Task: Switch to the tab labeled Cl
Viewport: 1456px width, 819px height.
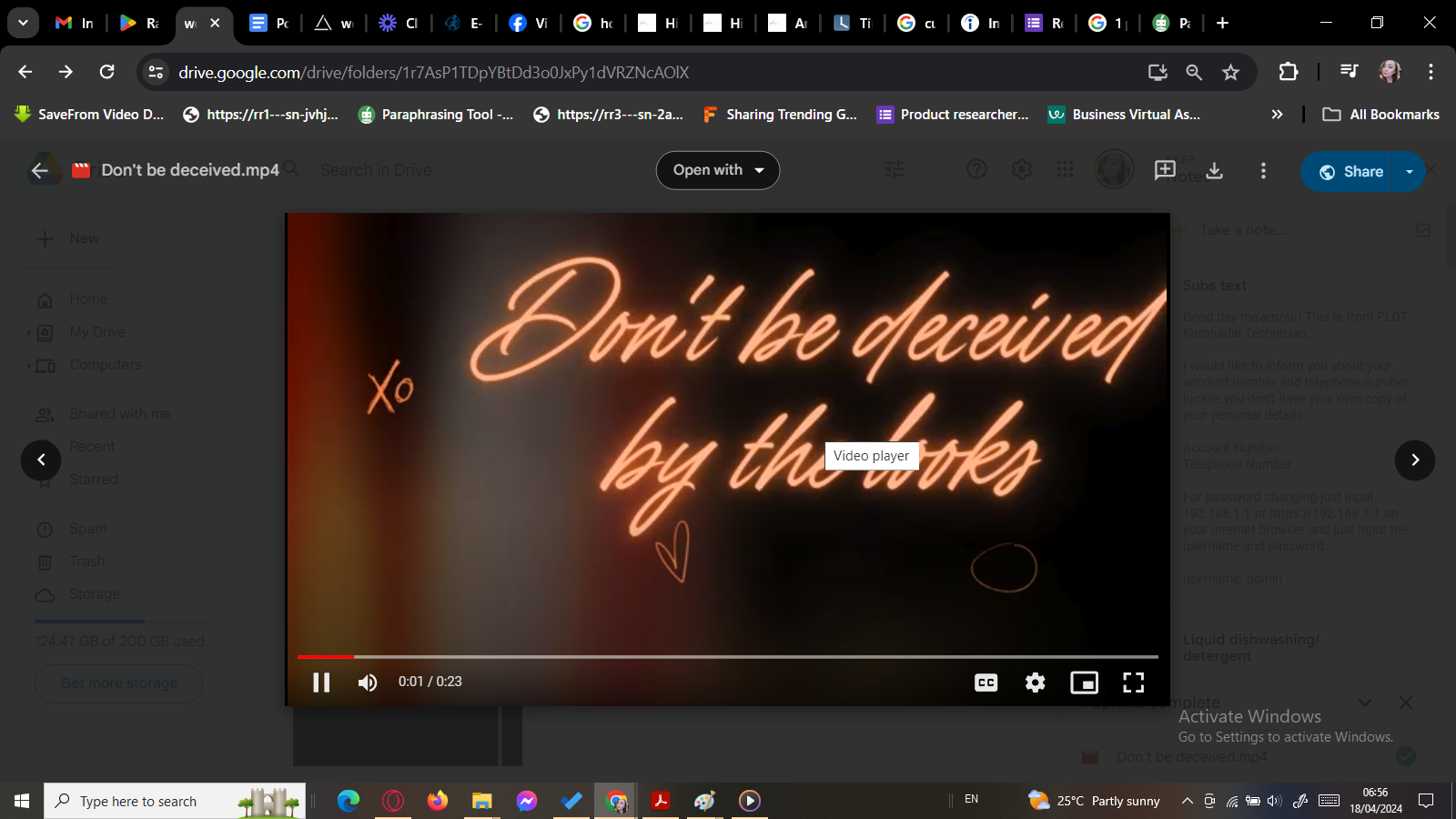Action: [x=399, y=23]
